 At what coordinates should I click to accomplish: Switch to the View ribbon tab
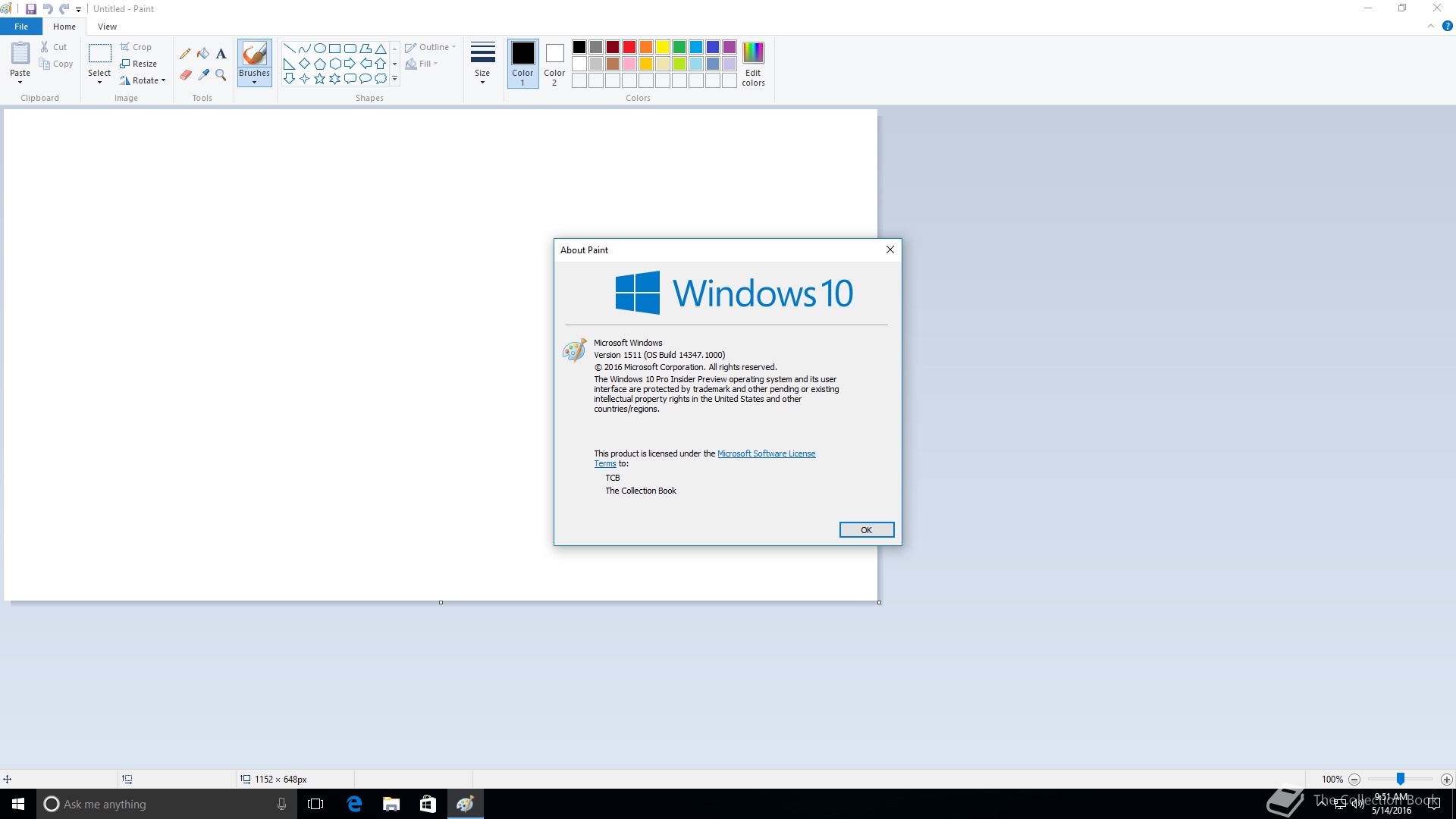[x=107, y=27]
